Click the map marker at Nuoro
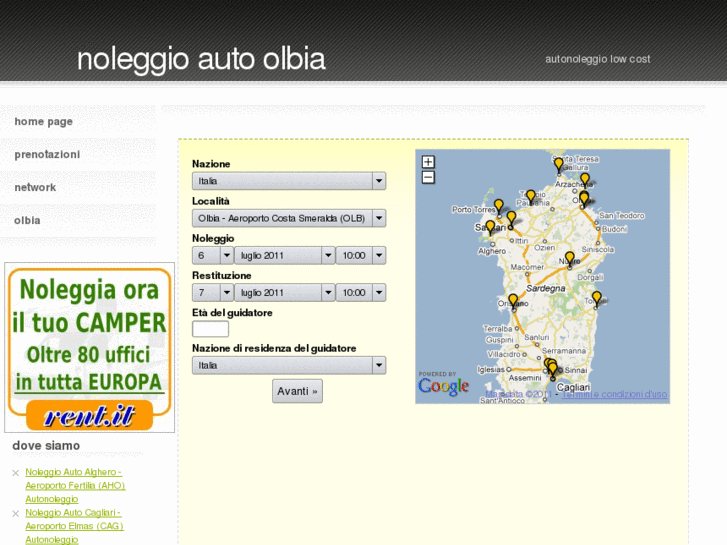 click(x=570, y=259)
